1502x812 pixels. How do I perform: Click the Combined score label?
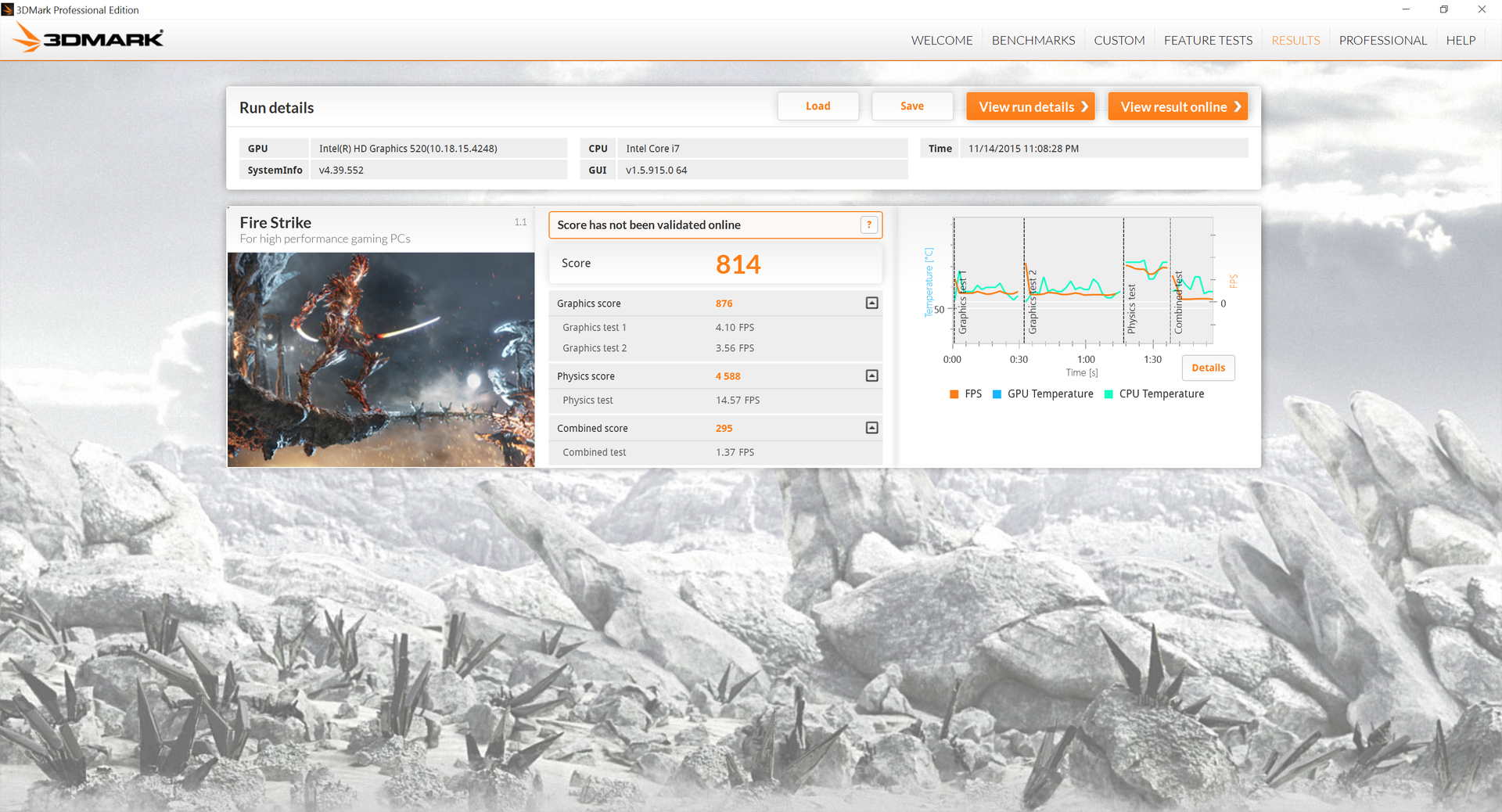[592, 429]
